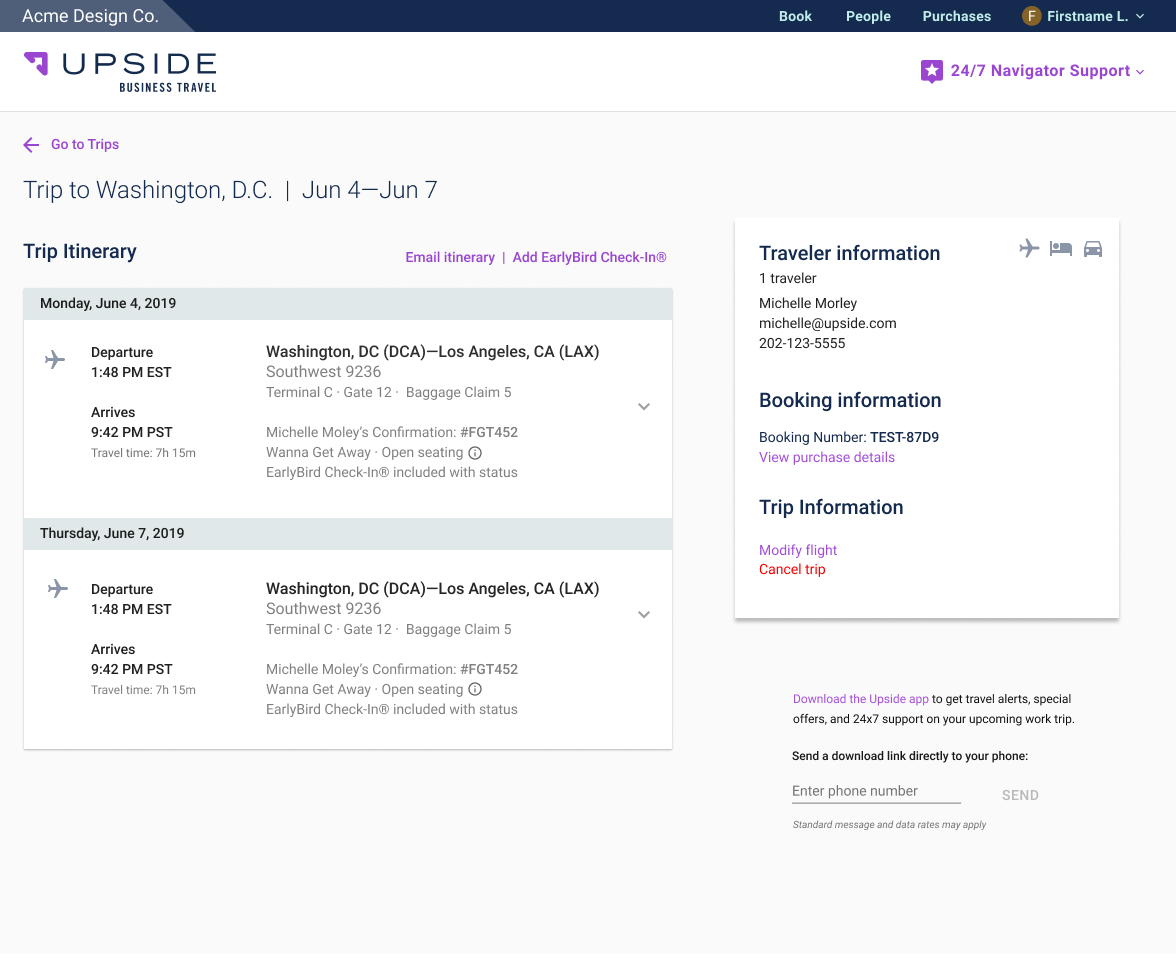The height and width of the screenshot is (974, 1176).
Task: Click Download the Upside app link
Action: coord(861,699)
